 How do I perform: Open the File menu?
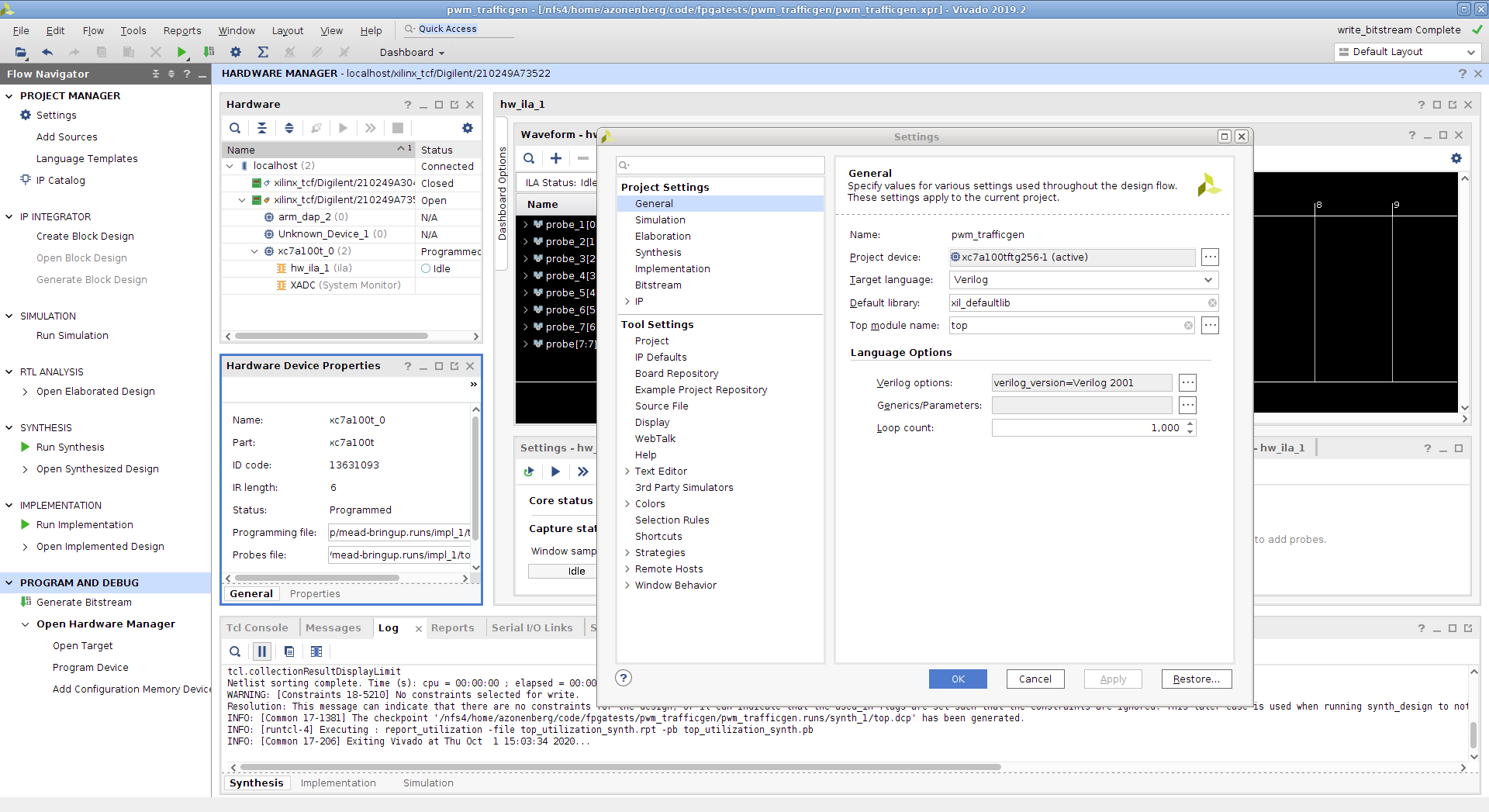click(21, 31)
